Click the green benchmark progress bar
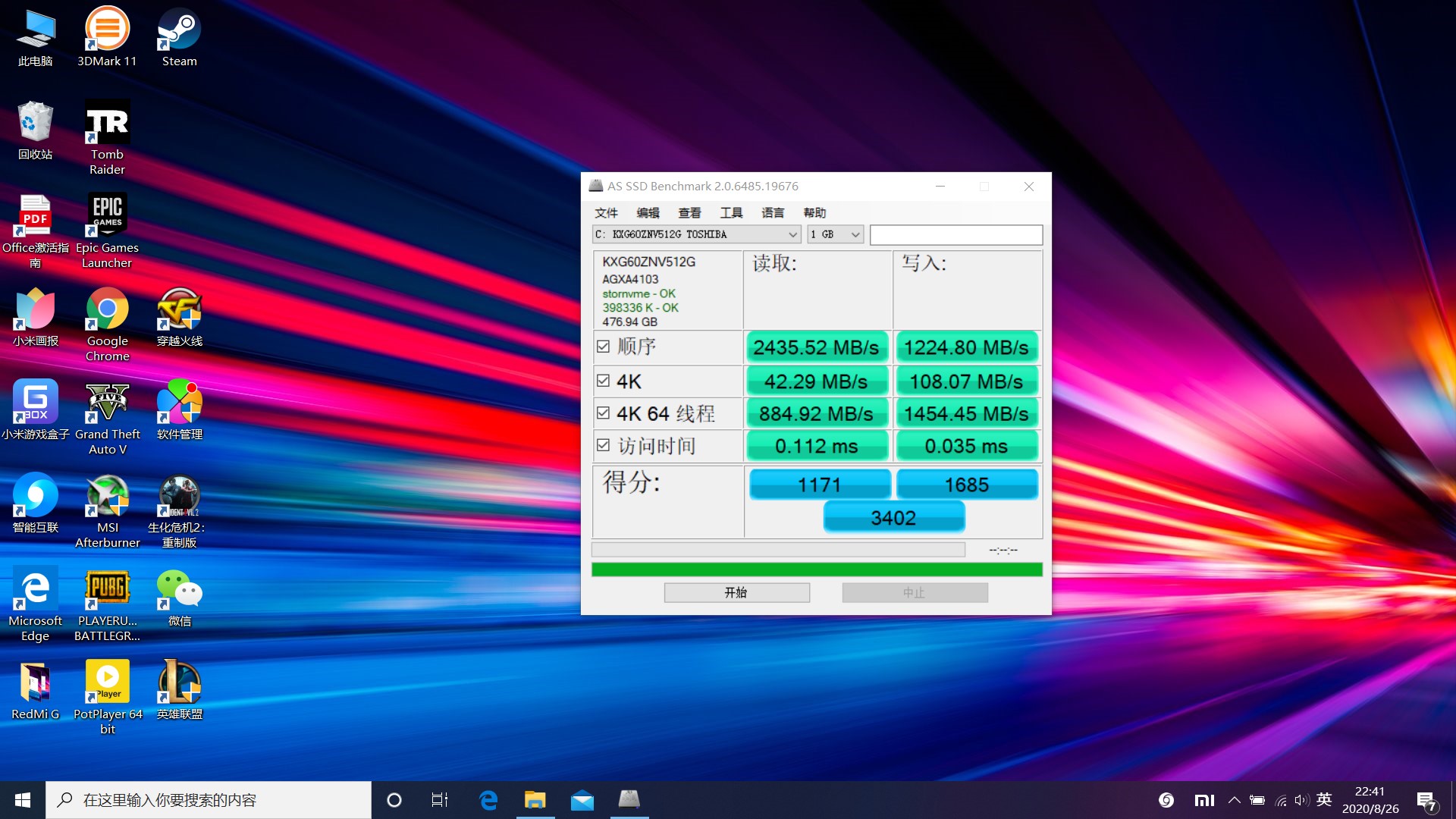Image resolution: width=1456 pixels, height=819 pixels. (x=816, y=570)
